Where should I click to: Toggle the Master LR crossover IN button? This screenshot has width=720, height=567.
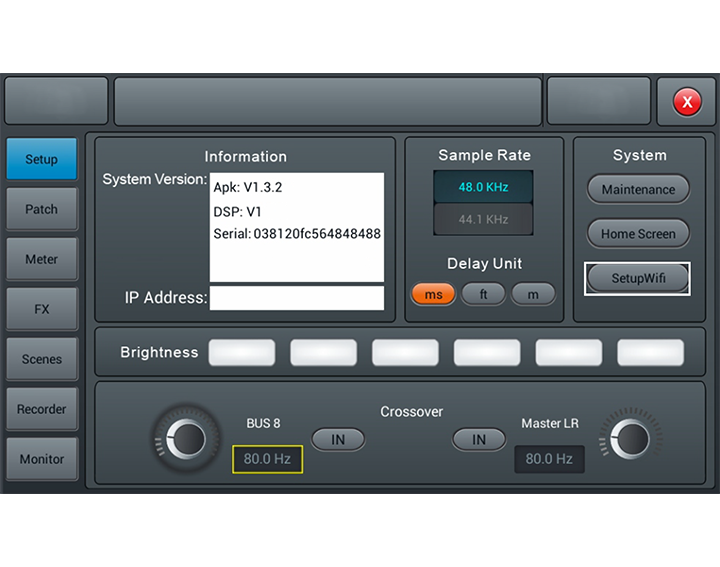(479, 439)
